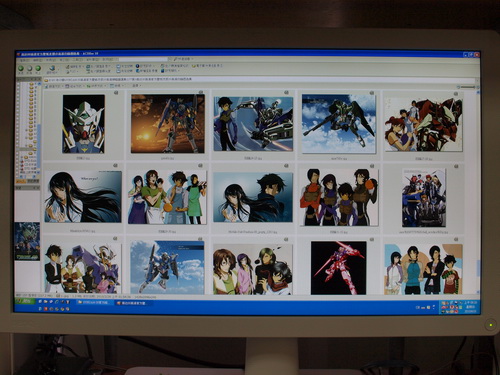Click overlay icon above Exia head thumbnail
Viewport: 500px width, 375px height.
pyautogui.click(x=116, y=93)
